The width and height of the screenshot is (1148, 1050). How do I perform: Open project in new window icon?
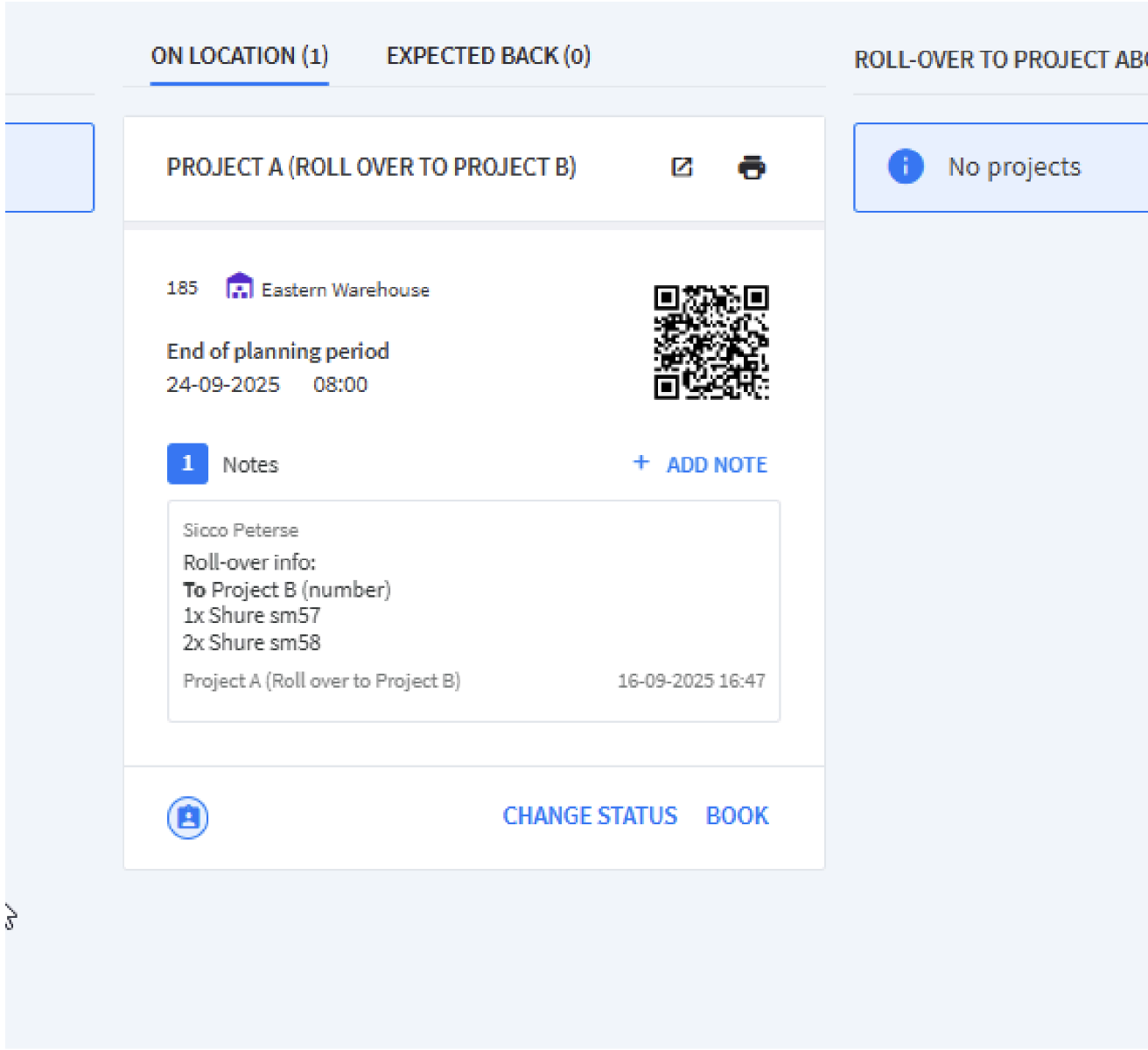pos(682,167)
